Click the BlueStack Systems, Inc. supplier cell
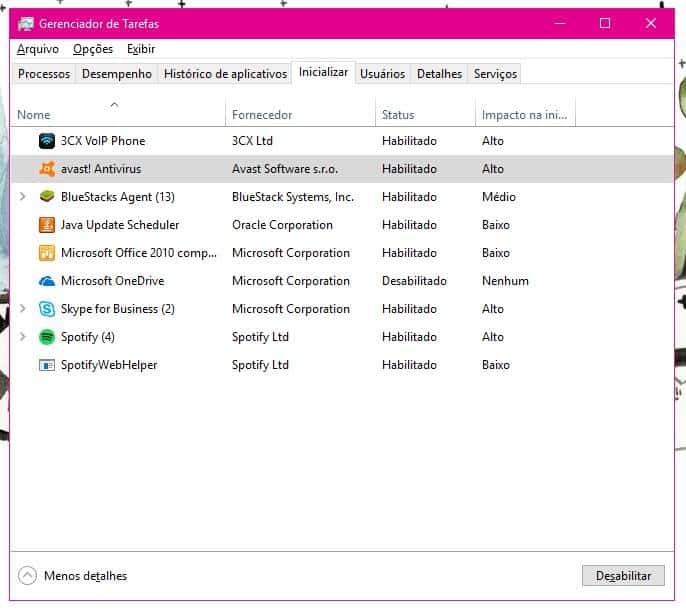This screenshot has height=610, width=686. 293,197
